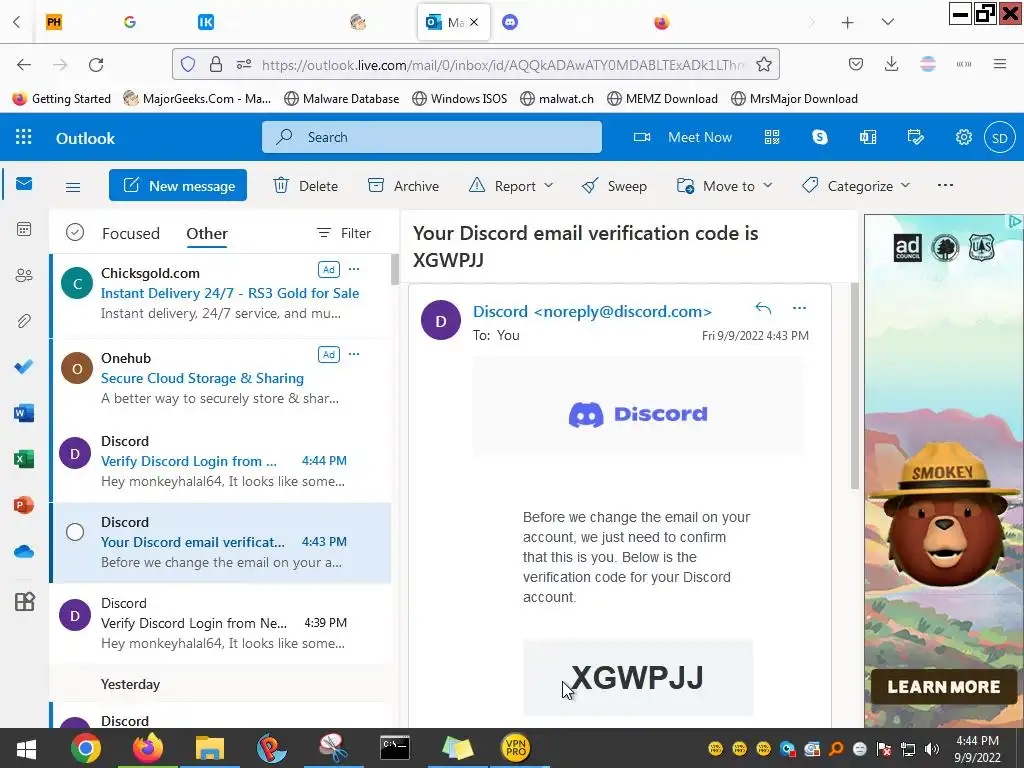This screenshot has width=1024, height=768.
Task: Start a Meet Now video call
Action: (683, 137)
